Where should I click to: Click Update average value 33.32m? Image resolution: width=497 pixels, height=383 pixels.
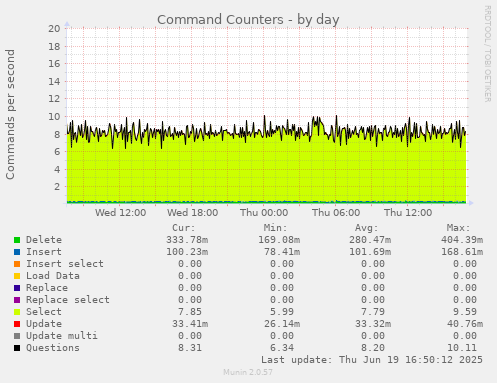pyautogui.click(x=373, y=324)
